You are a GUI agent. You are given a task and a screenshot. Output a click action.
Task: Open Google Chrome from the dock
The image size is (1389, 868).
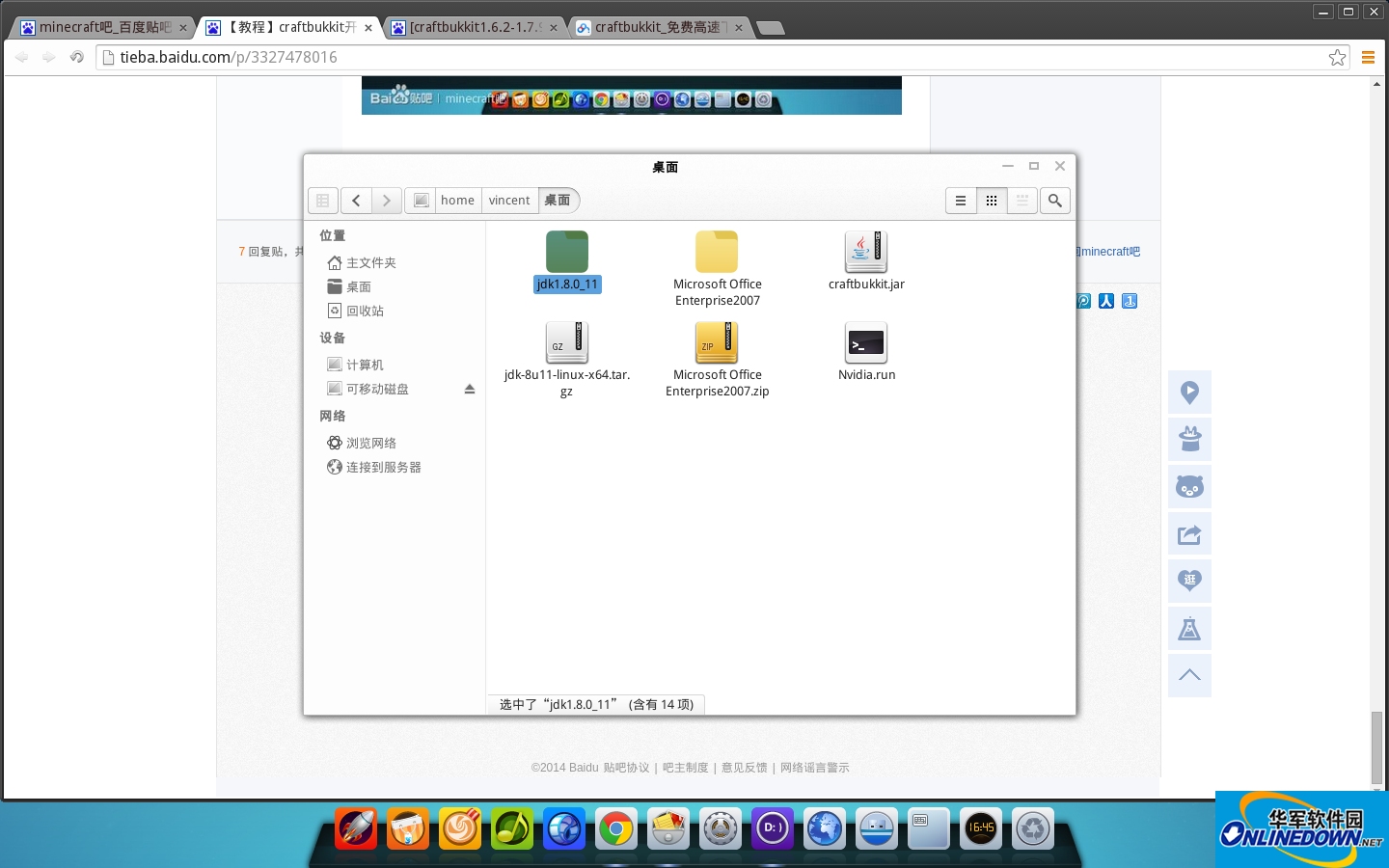[x=615, y=827]
